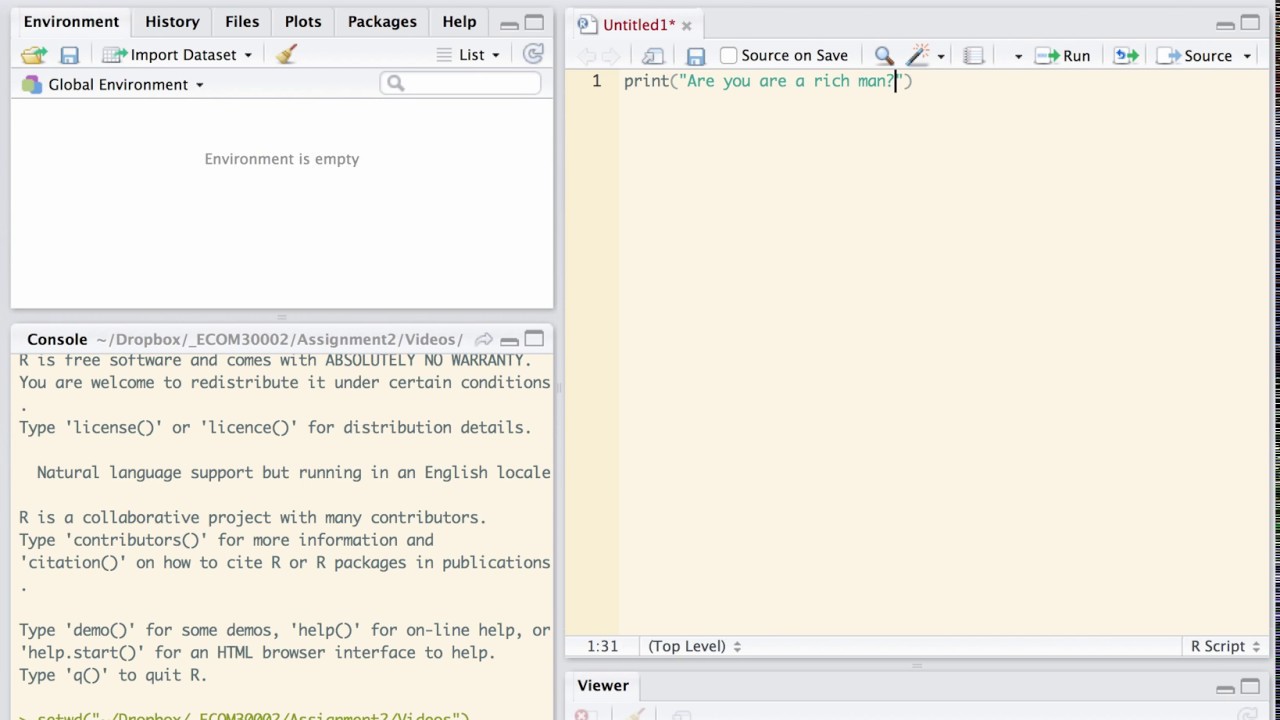The width and height of the screenshot is (1280, 720).
Task: Click console line "Type 'q()' to quit R."
Action: click(x=113, y=675)
